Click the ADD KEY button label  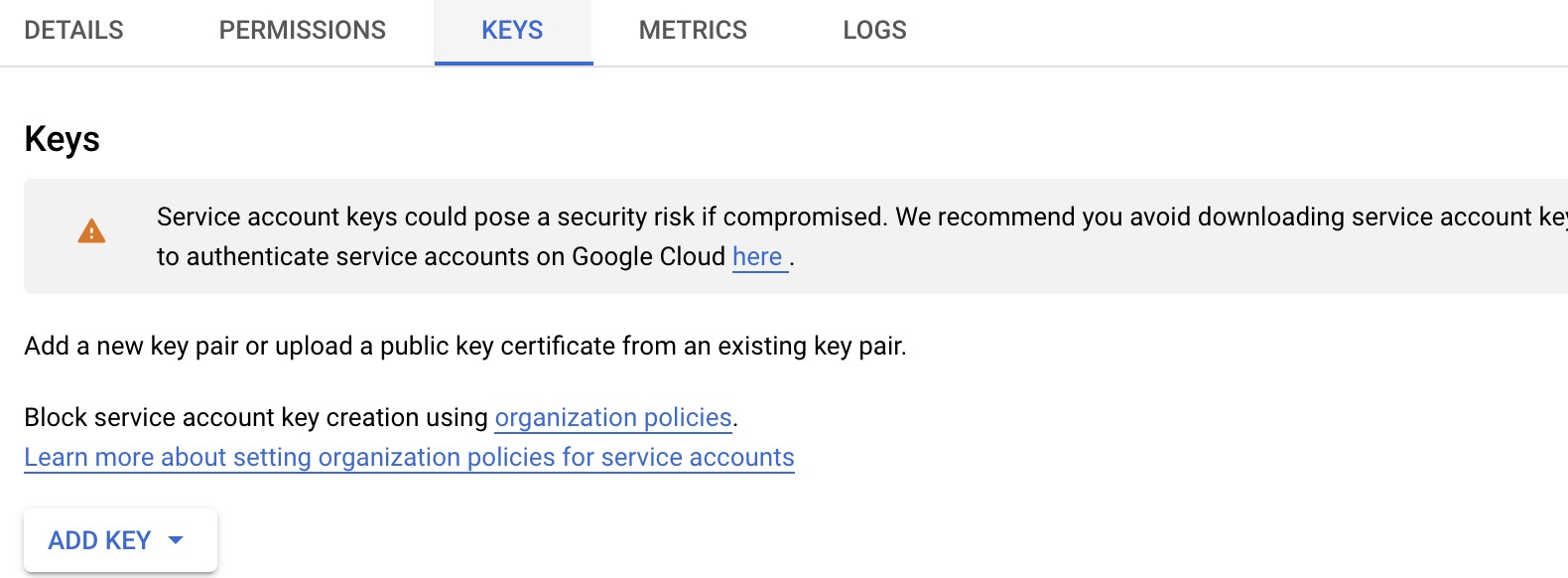99,540
